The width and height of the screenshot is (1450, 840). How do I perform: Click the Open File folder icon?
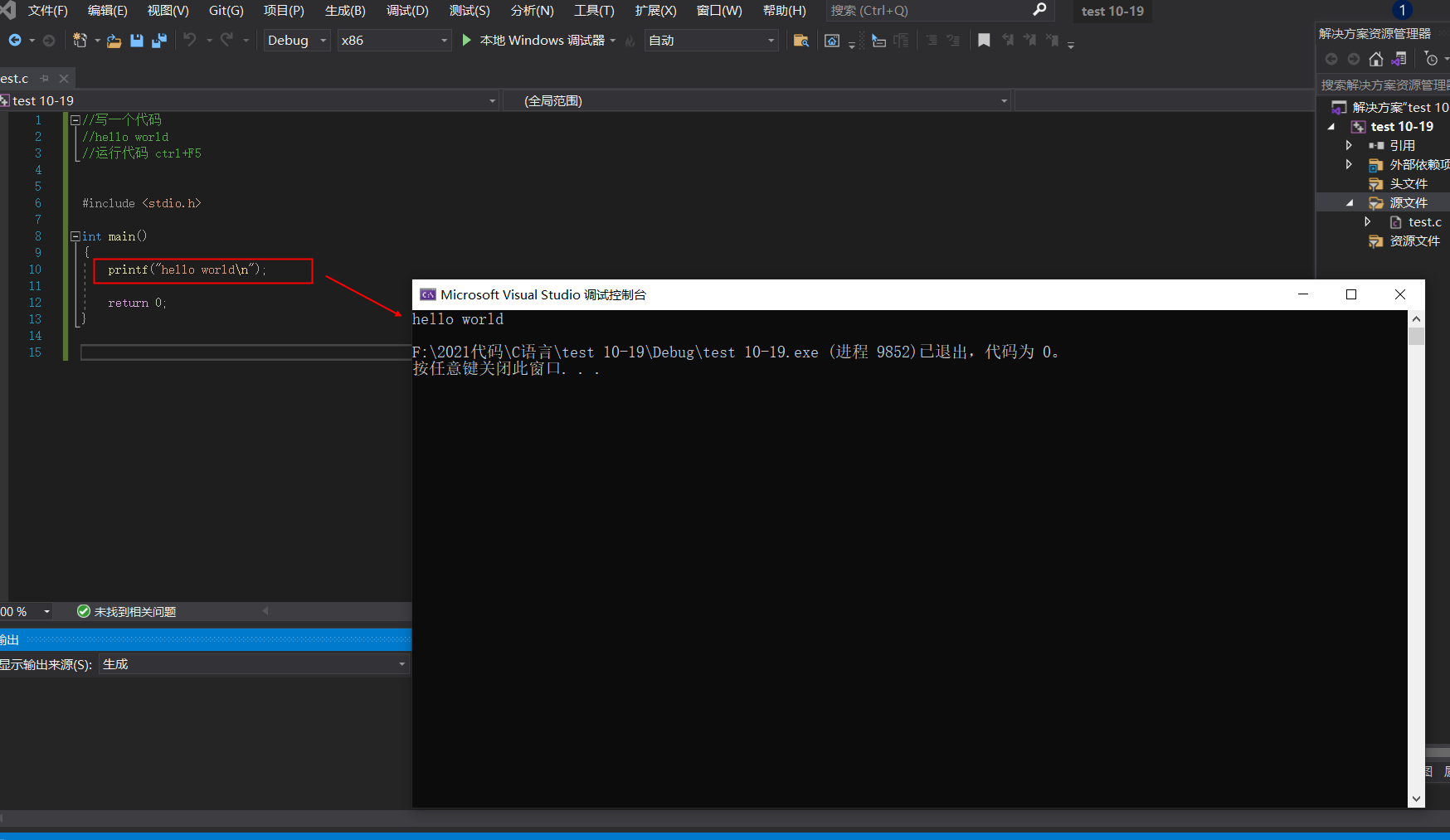[114, 40]
